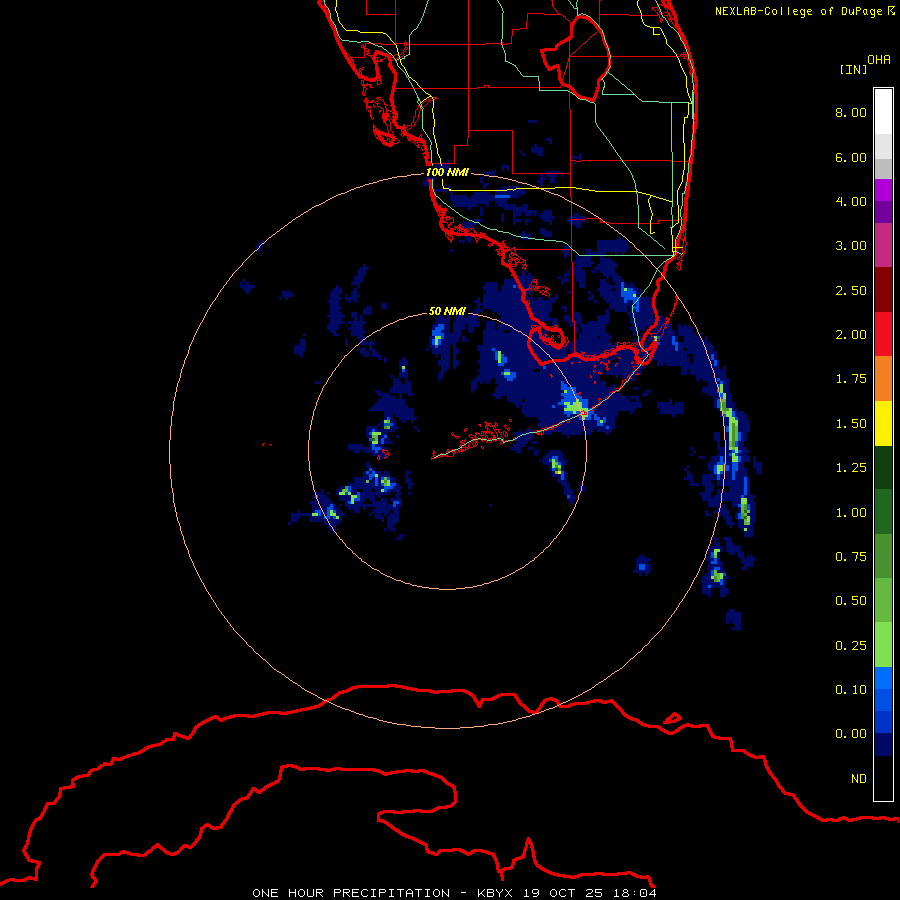Viewport: 900px width, 900px height.
Task: Select the darkest green swatch beside 1.25
Action: click(883, 467)
